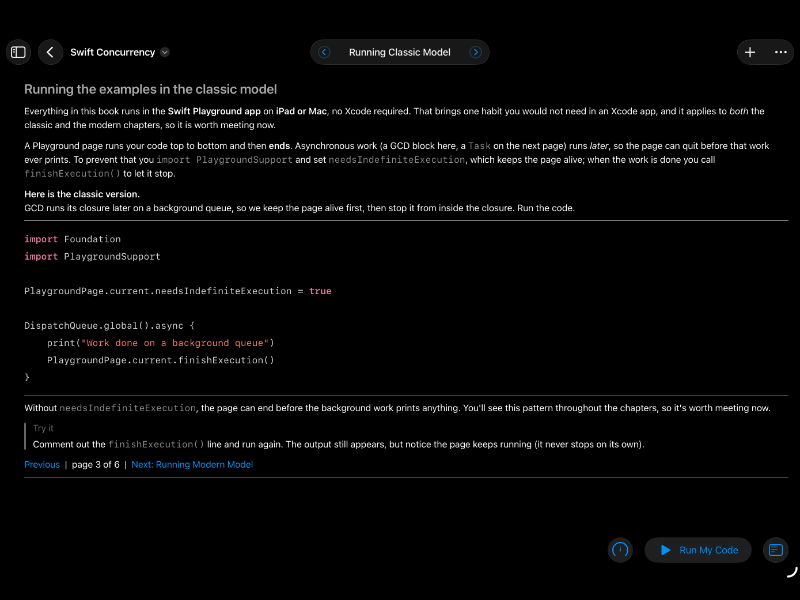Follow the Previous page link
The width and height of the screenshot is (800, 600).
[x=42, y=464]
